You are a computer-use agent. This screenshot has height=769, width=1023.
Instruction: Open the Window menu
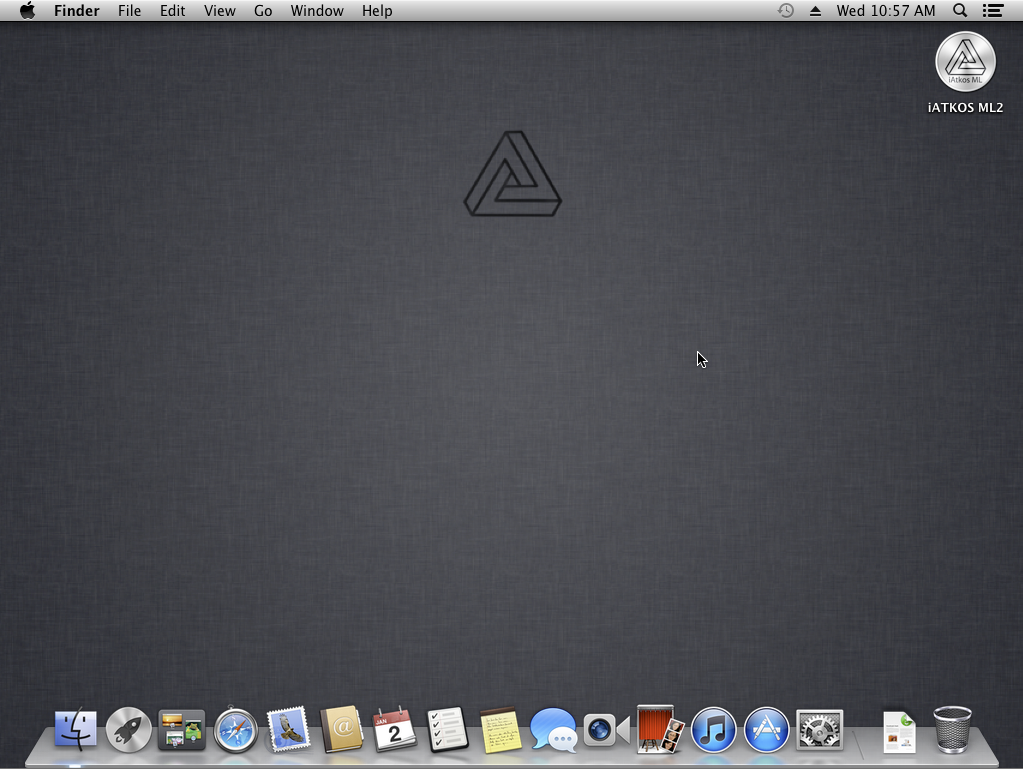tap(317, 11)
